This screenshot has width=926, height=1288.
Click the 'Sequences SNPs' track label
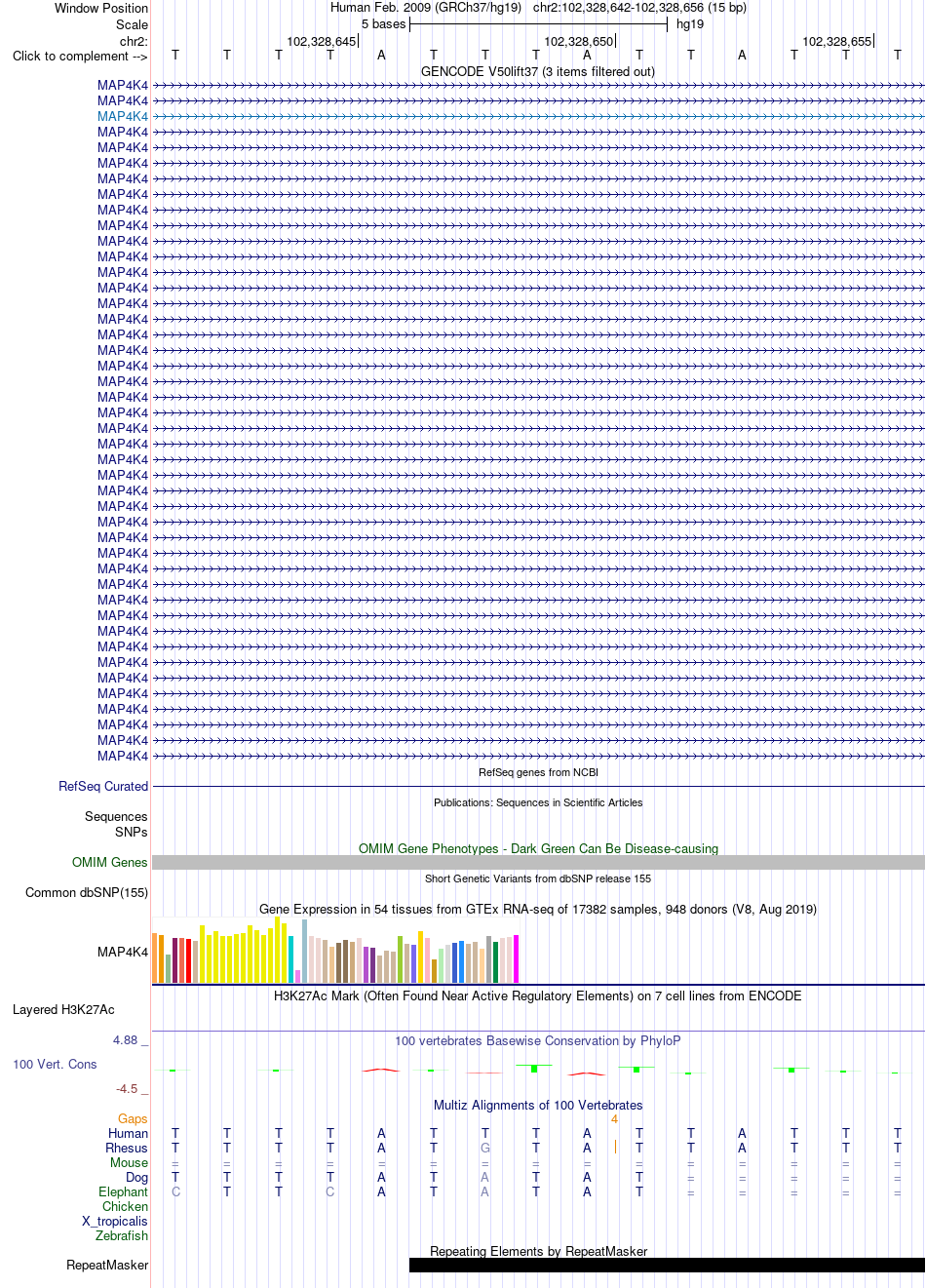pos(116,824)
